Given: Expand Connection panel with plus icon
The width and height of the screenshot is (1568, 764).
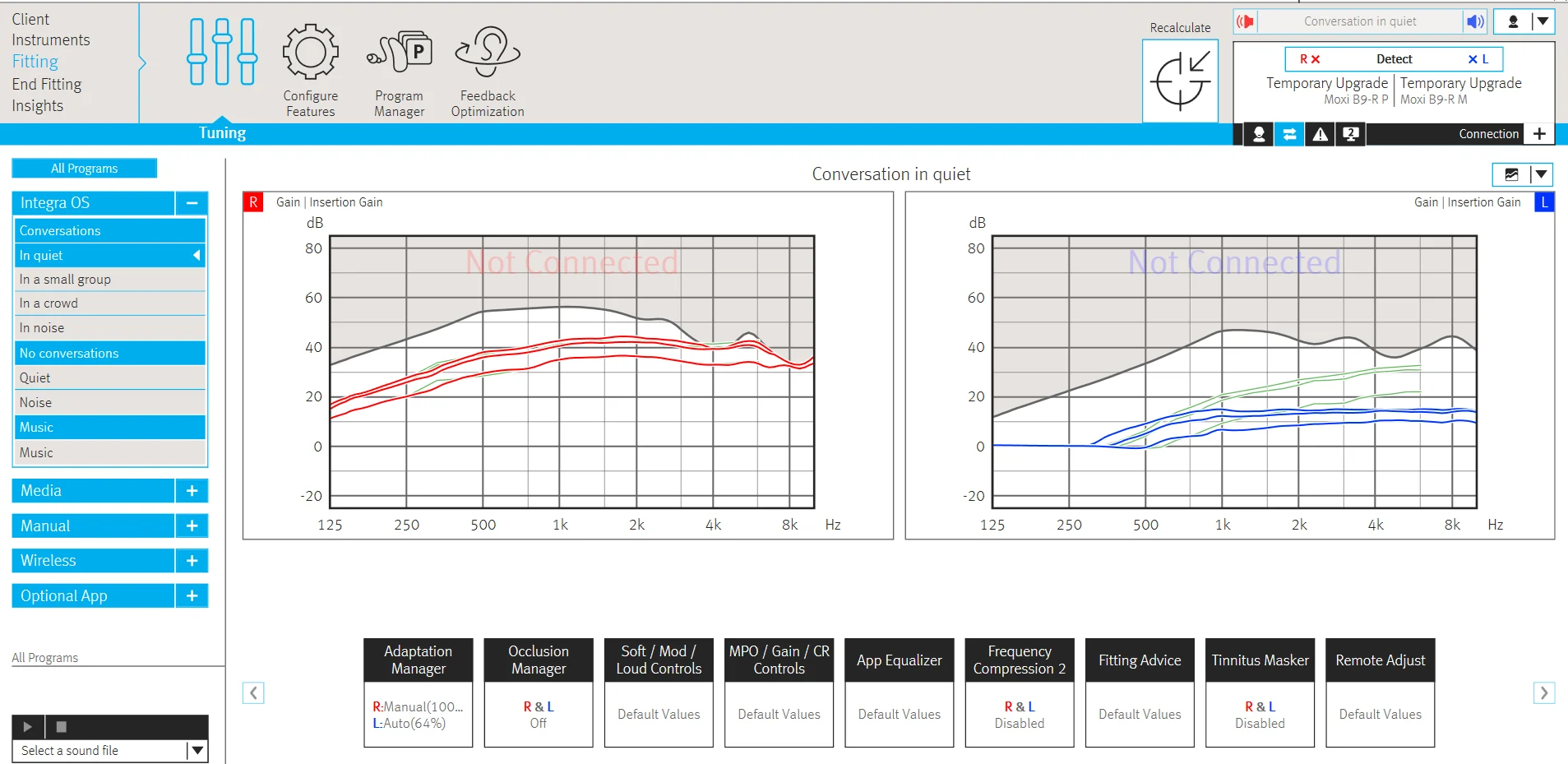Looking at the screenshot, I should (1539, 134).
